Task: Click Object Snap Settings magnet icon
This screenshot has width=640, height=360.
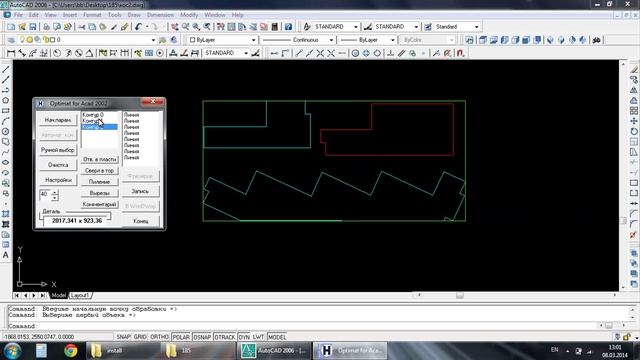Action: coord(460,53)
